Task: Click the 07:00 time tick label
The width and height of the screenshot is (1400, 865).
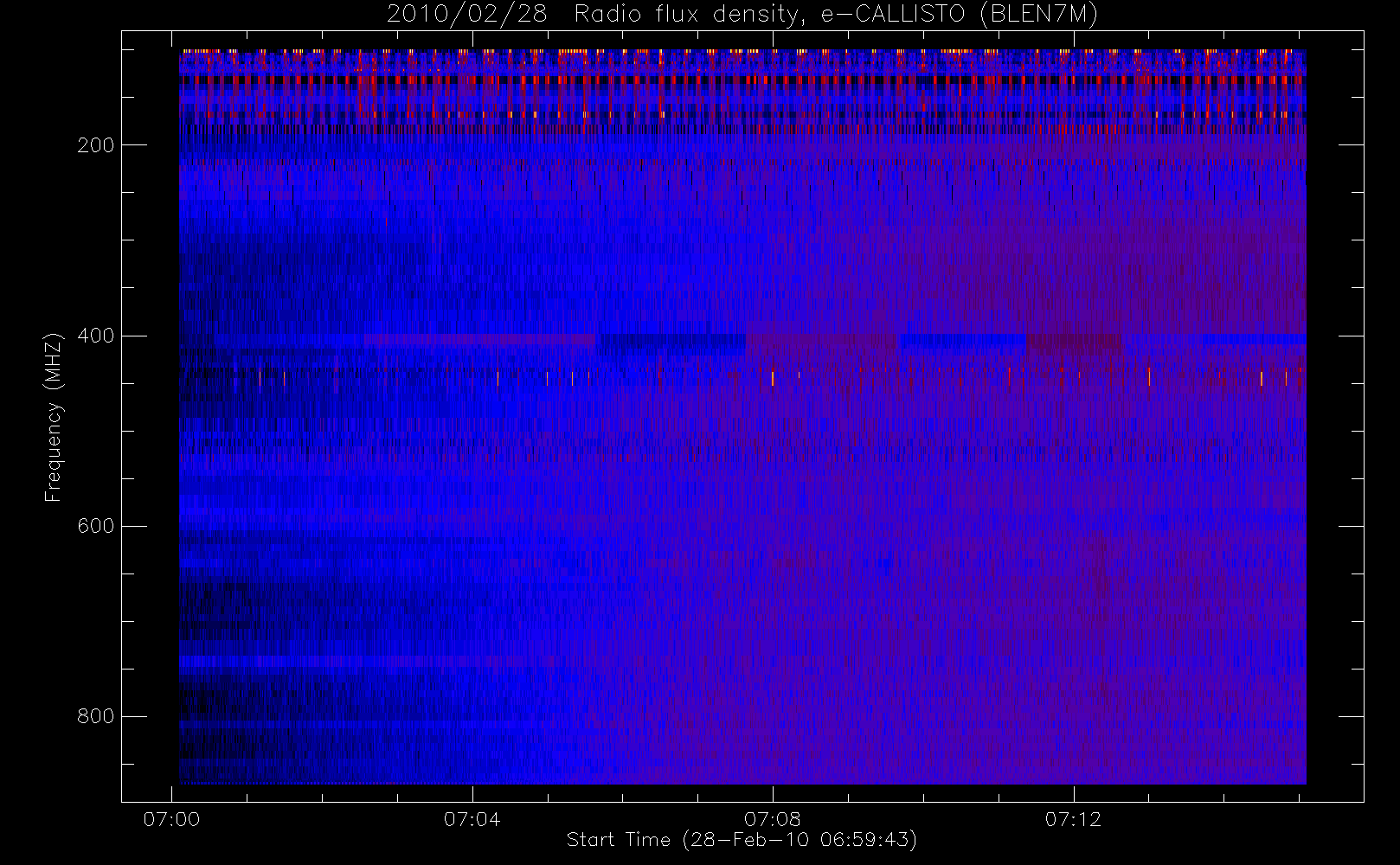Action: (x=171, y=819)
